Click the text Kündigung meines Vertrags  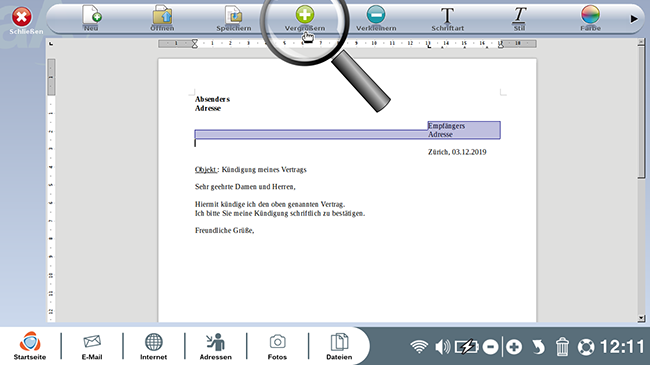264,169
